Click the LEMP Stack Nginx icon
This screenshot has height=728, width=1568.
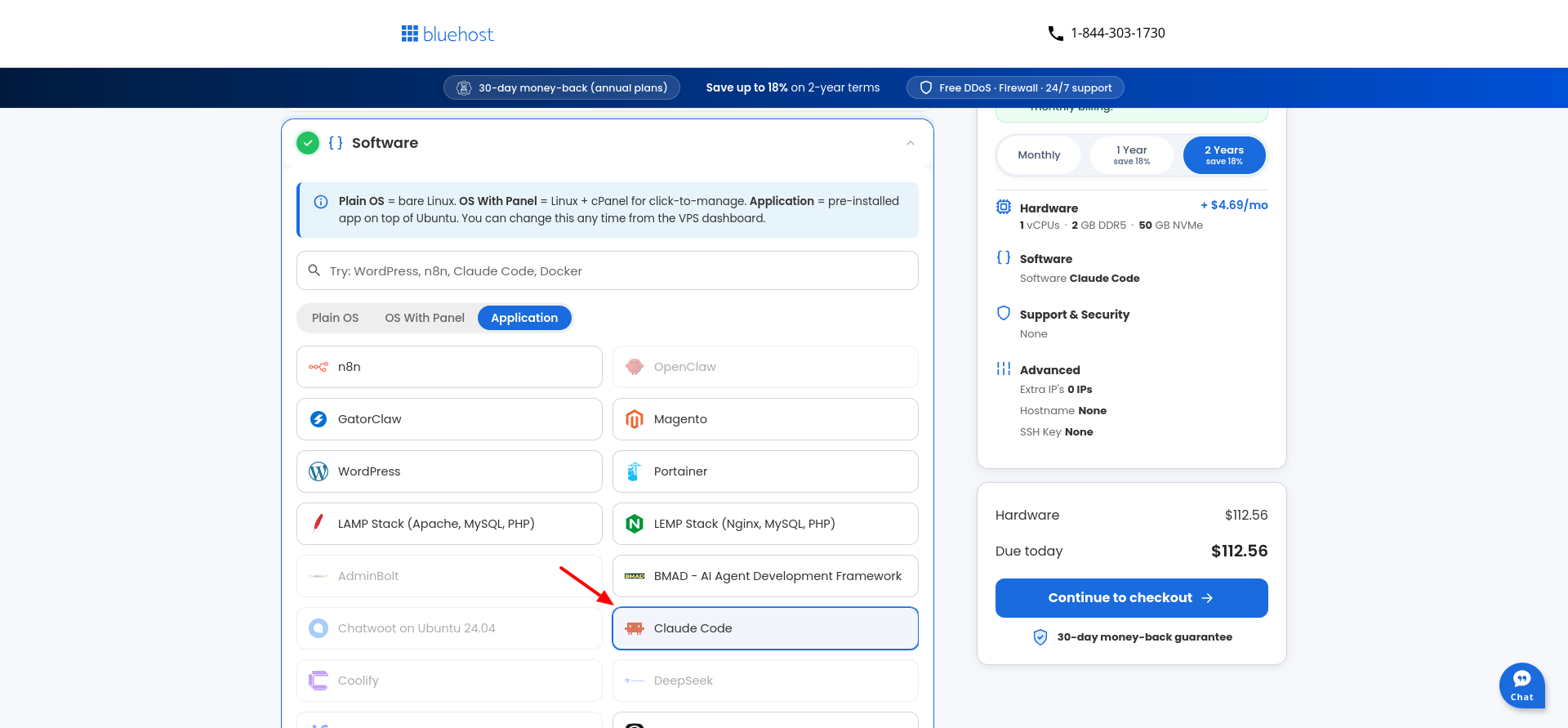pos(635,524)
